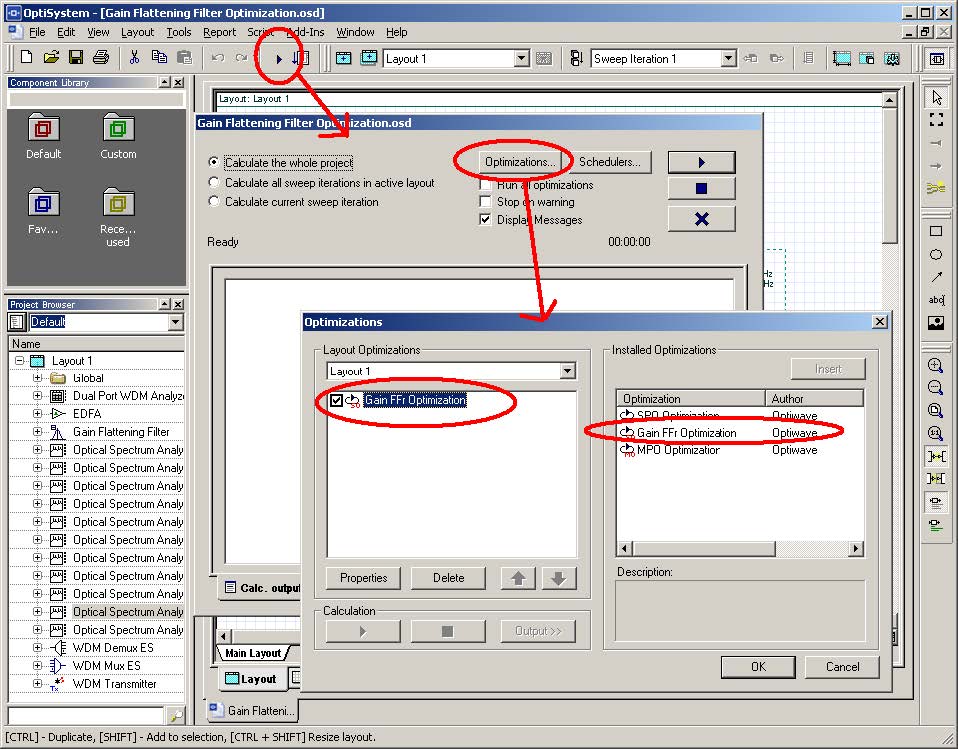Viewport: 958px width, 749px height.
Task: Open the Custom component library folder
Action: click(x=118, y=136)
